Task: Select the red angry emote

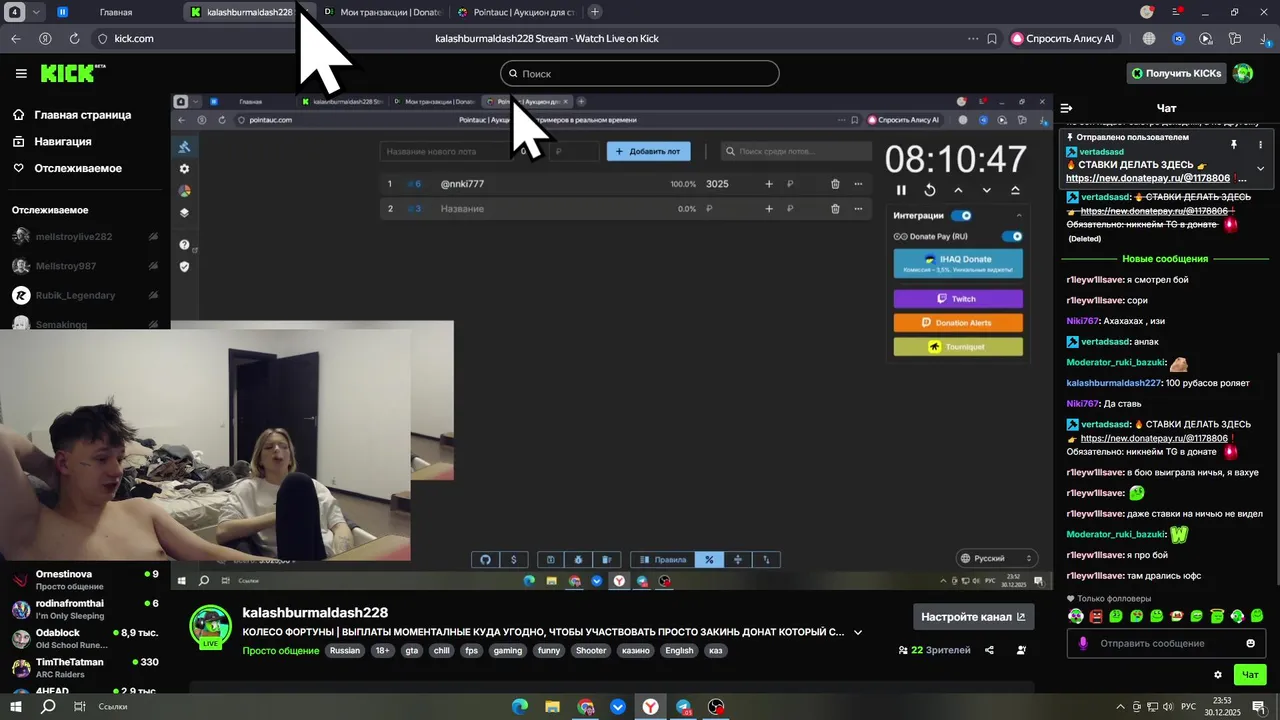Action: [x=1096, y=616]
